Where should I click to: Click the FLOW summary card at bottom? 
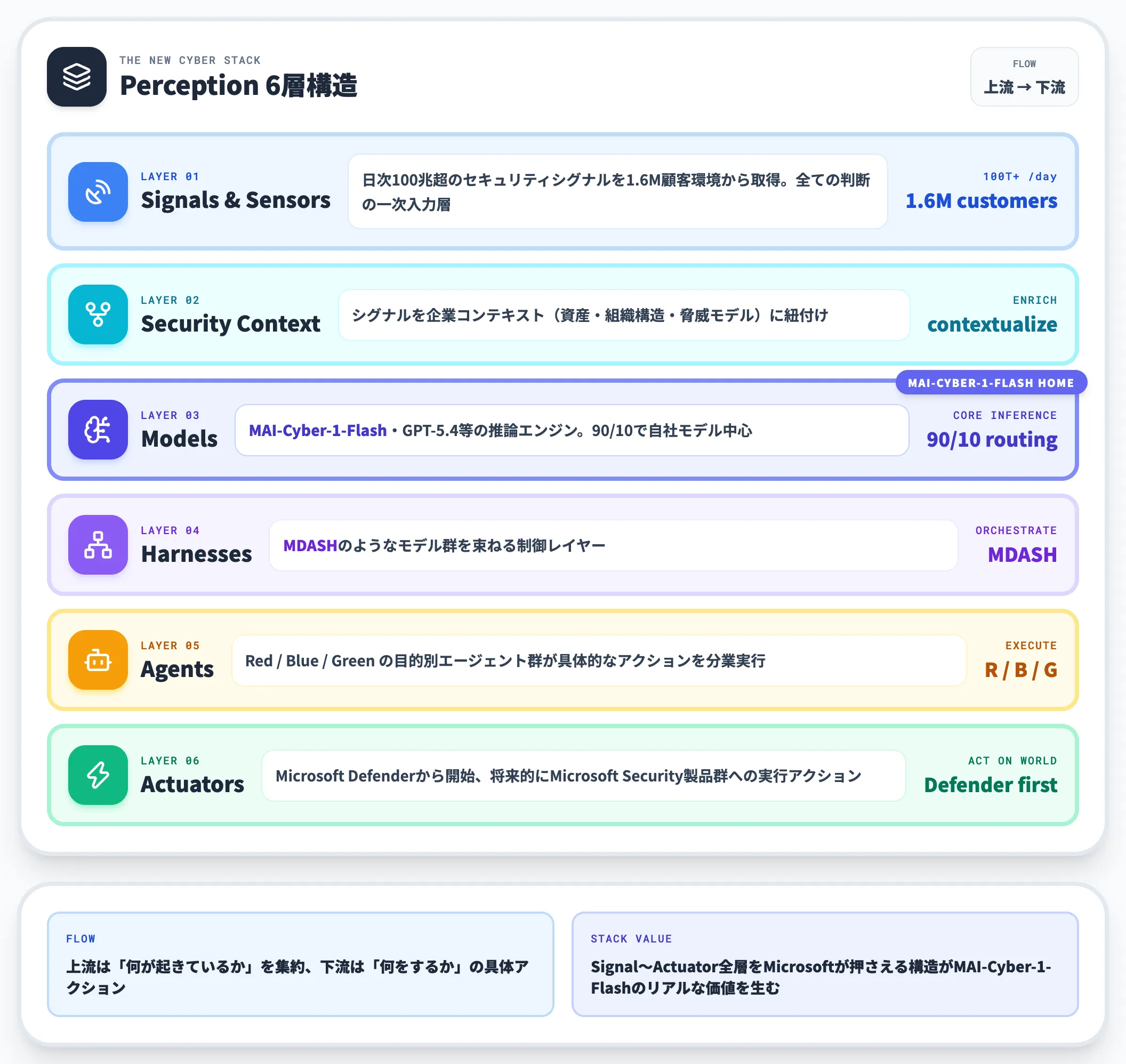click(300, 964)
